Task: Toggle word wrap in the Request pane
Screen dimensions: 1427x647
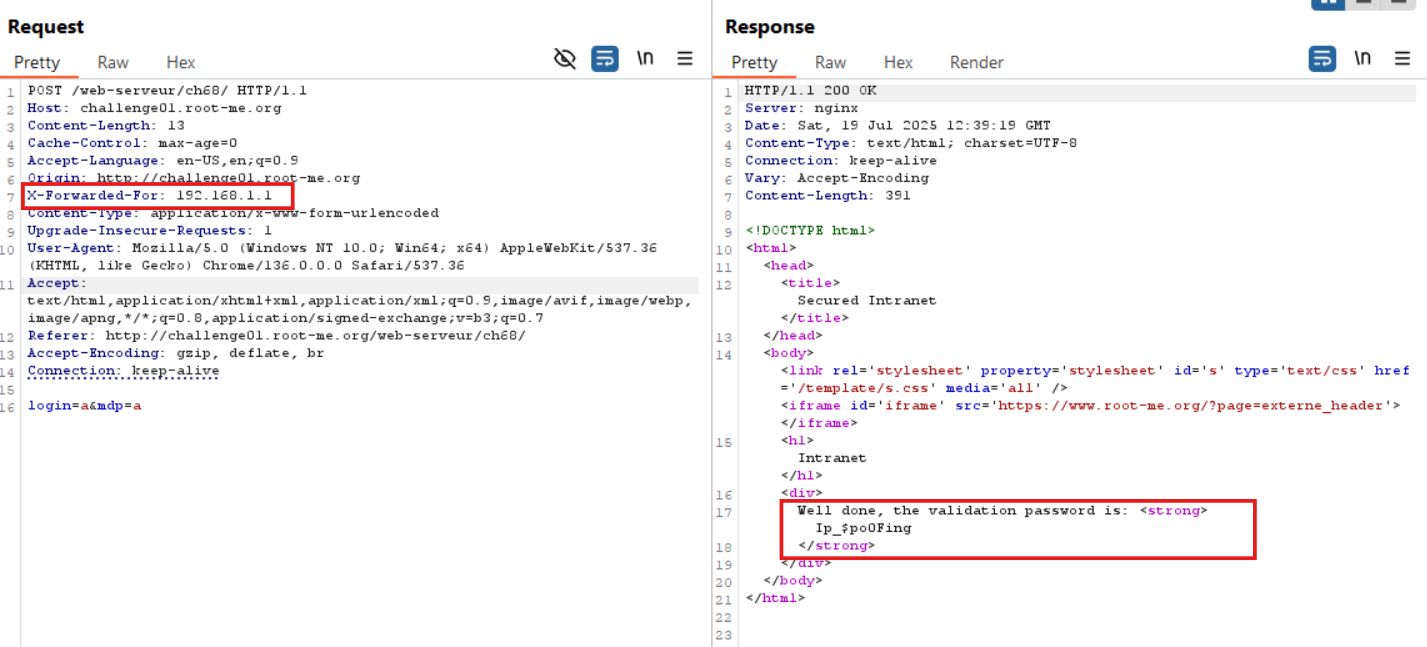Action: point(604,59)
